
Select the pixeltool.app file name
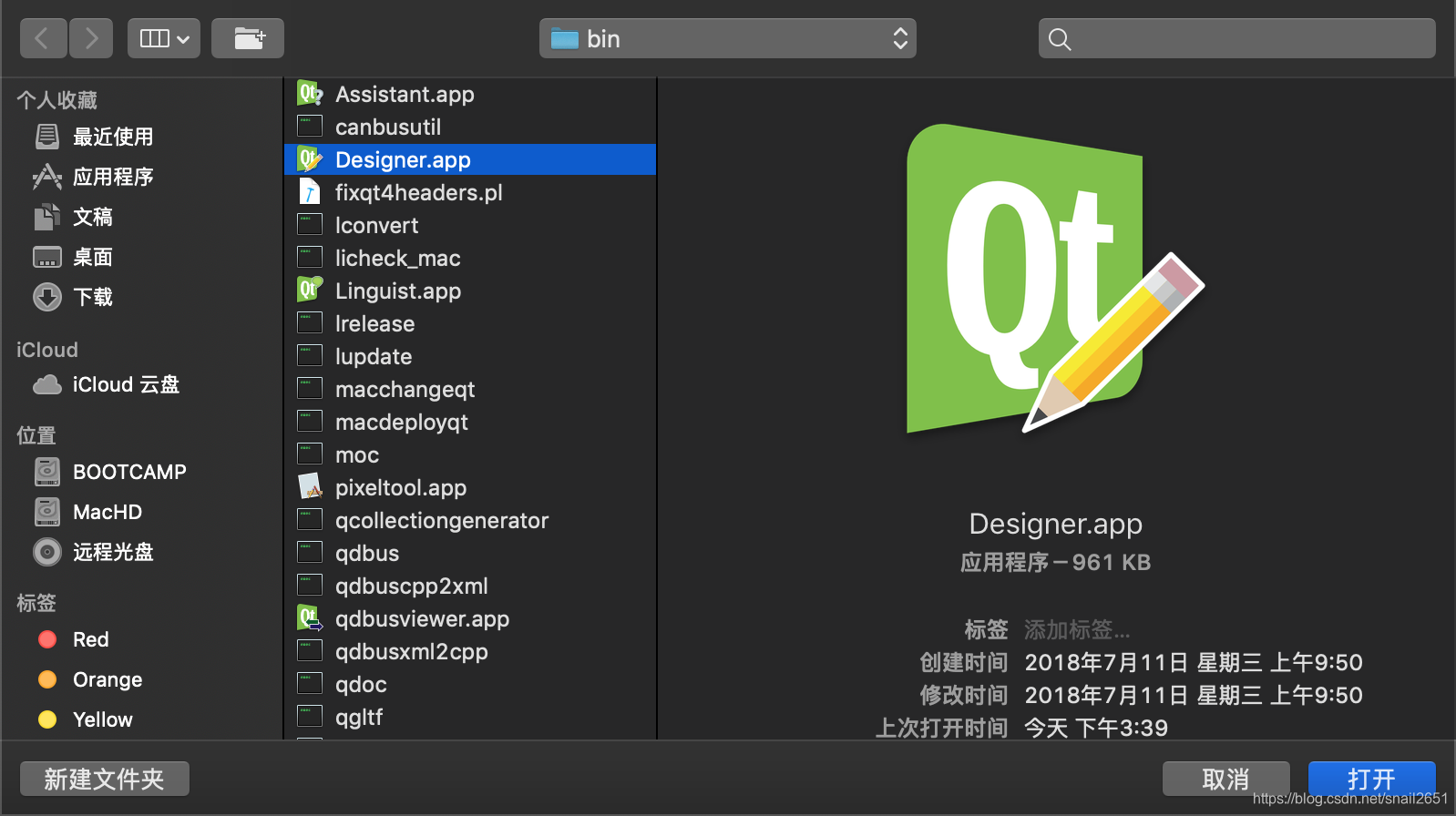(x=401, y=487)
